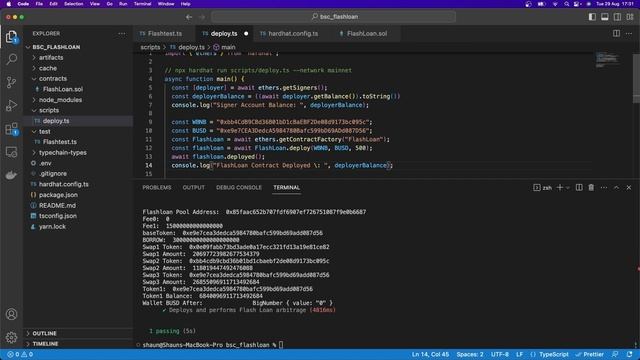Viewport: 640px width, 360px height.
Task: Toggle bottom panel visibility
Action: [605, 17]
